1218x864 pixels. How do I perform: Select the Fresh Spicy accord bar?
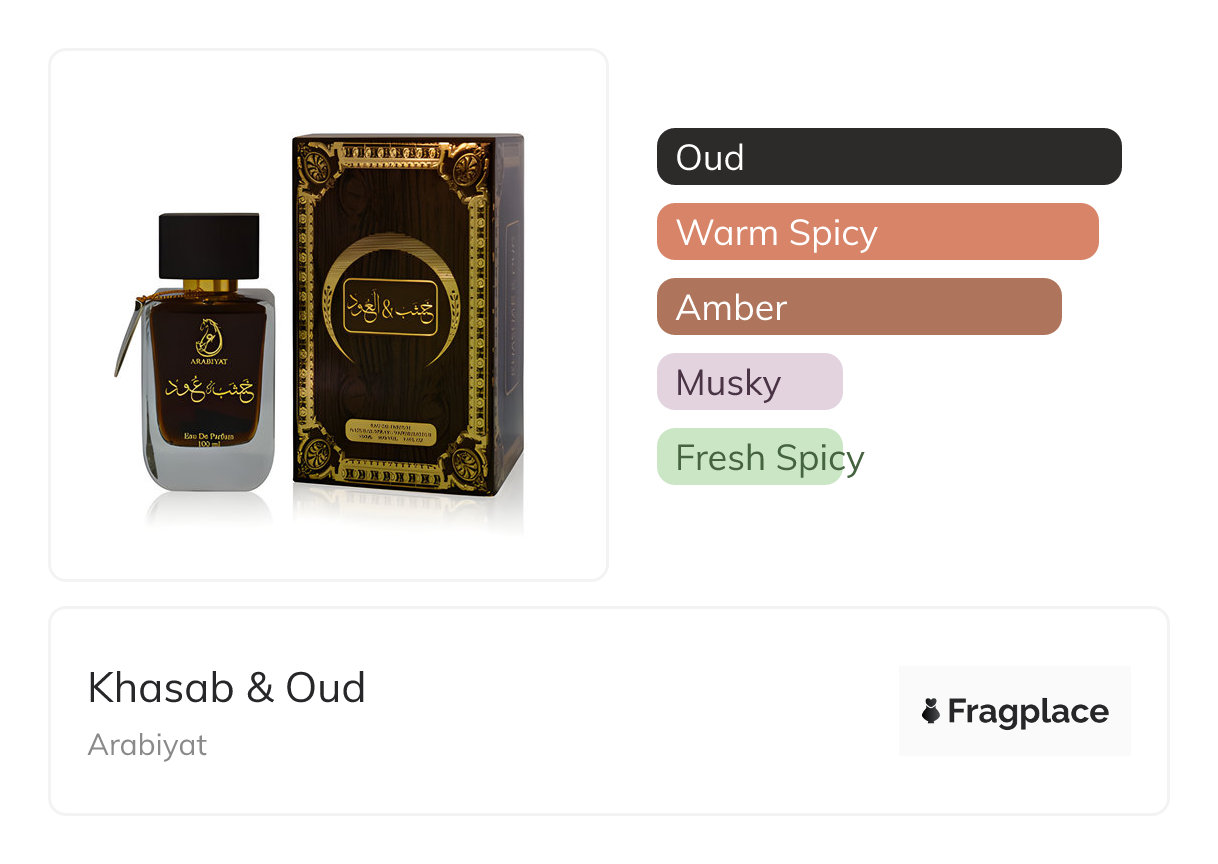[749, 457]
